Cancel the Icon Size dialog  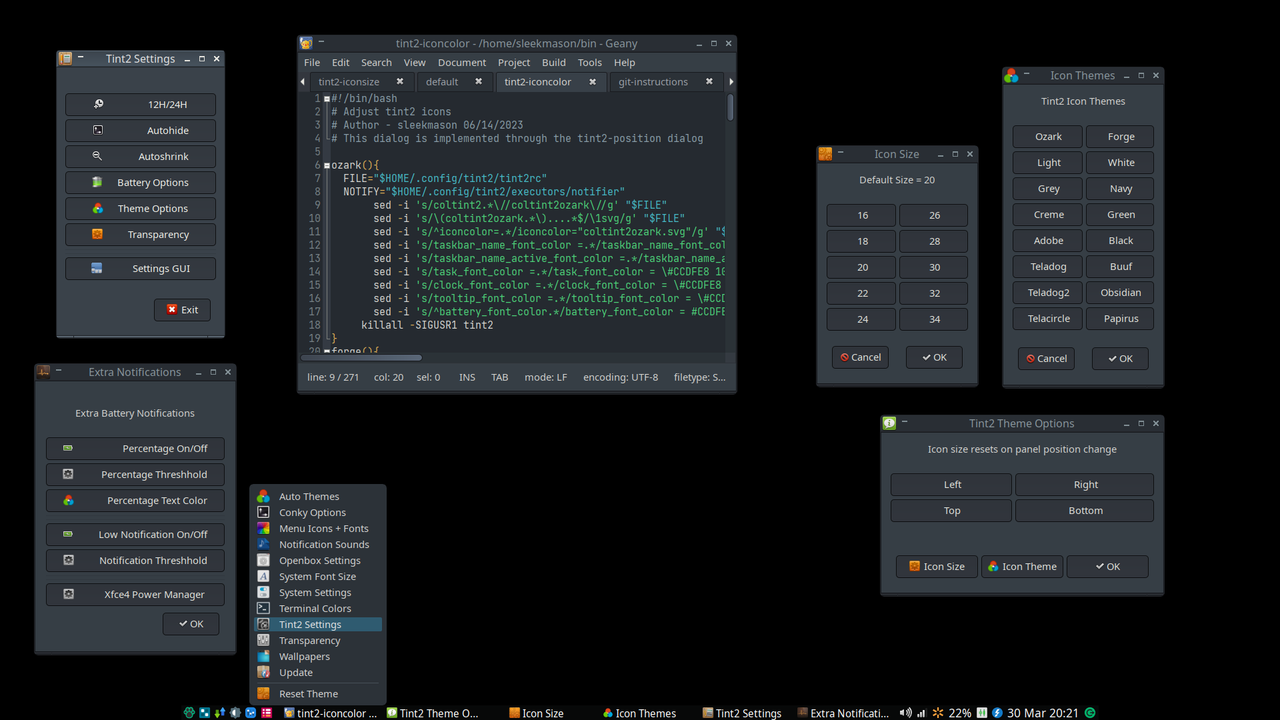[861, 358]
